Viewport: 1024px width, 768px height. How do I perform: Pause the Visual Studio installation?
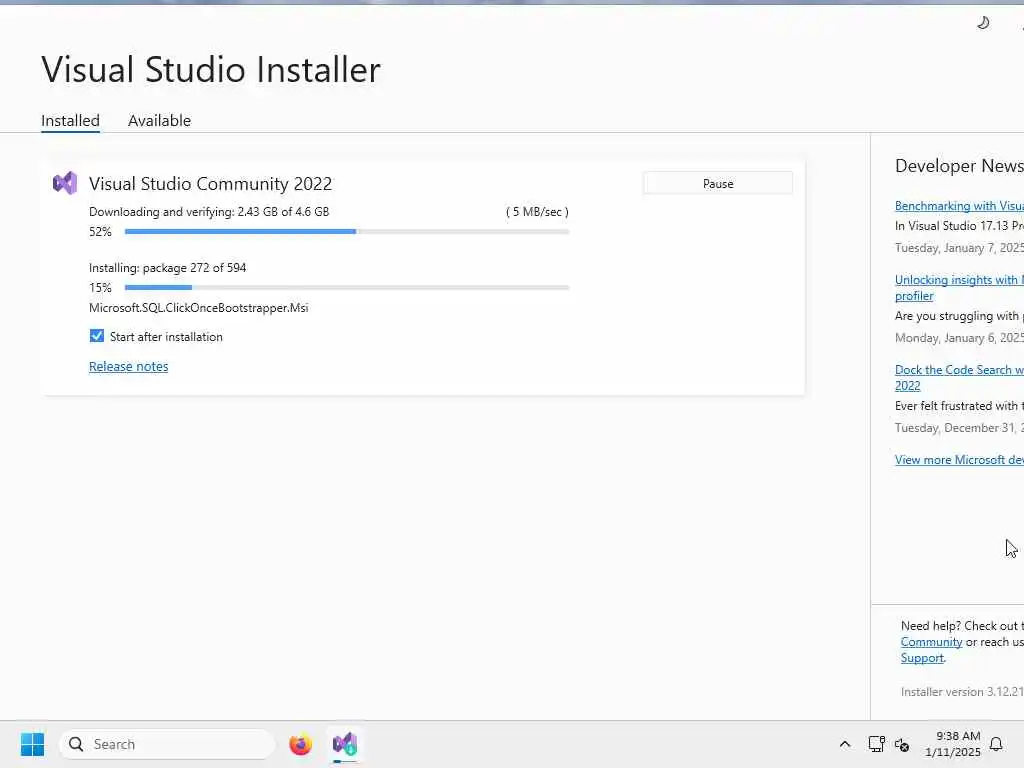[x=718, y=184]
